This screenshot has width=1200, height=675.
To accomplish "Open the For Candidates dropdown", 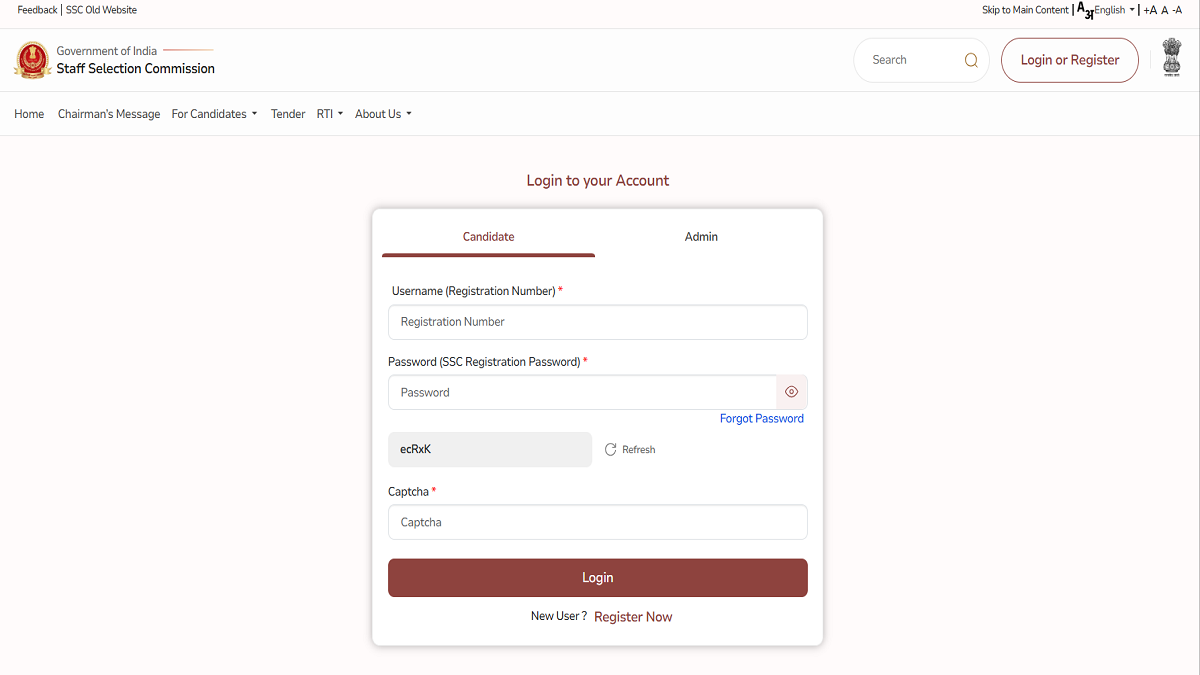I will point(214,113).
